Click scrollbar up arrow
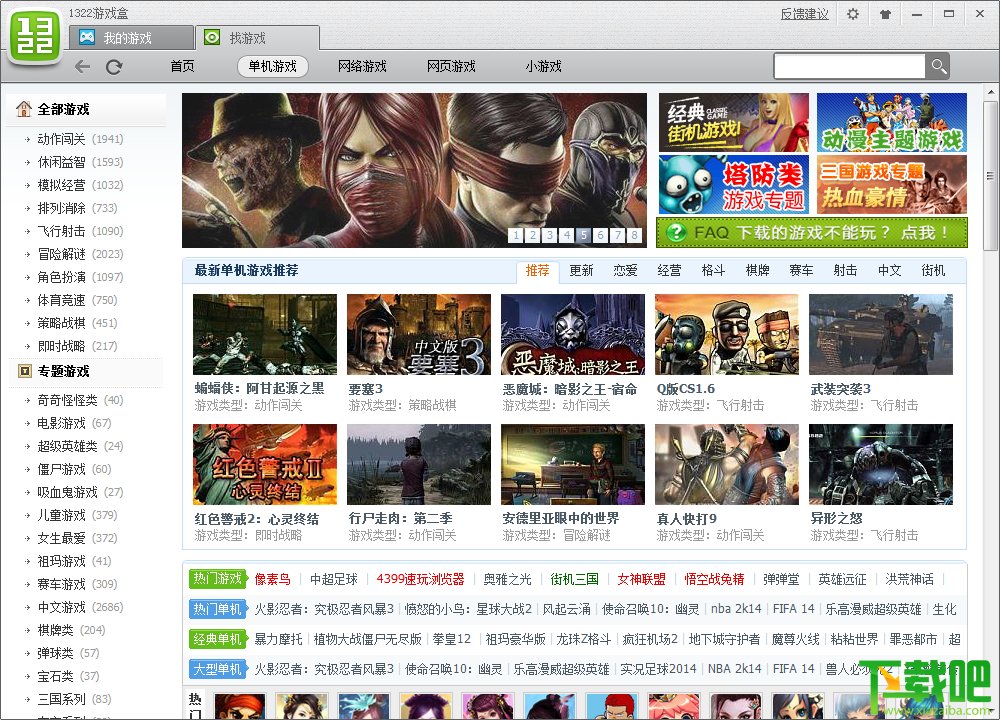This screenshot has height=720, width=1000. [990, 92]
